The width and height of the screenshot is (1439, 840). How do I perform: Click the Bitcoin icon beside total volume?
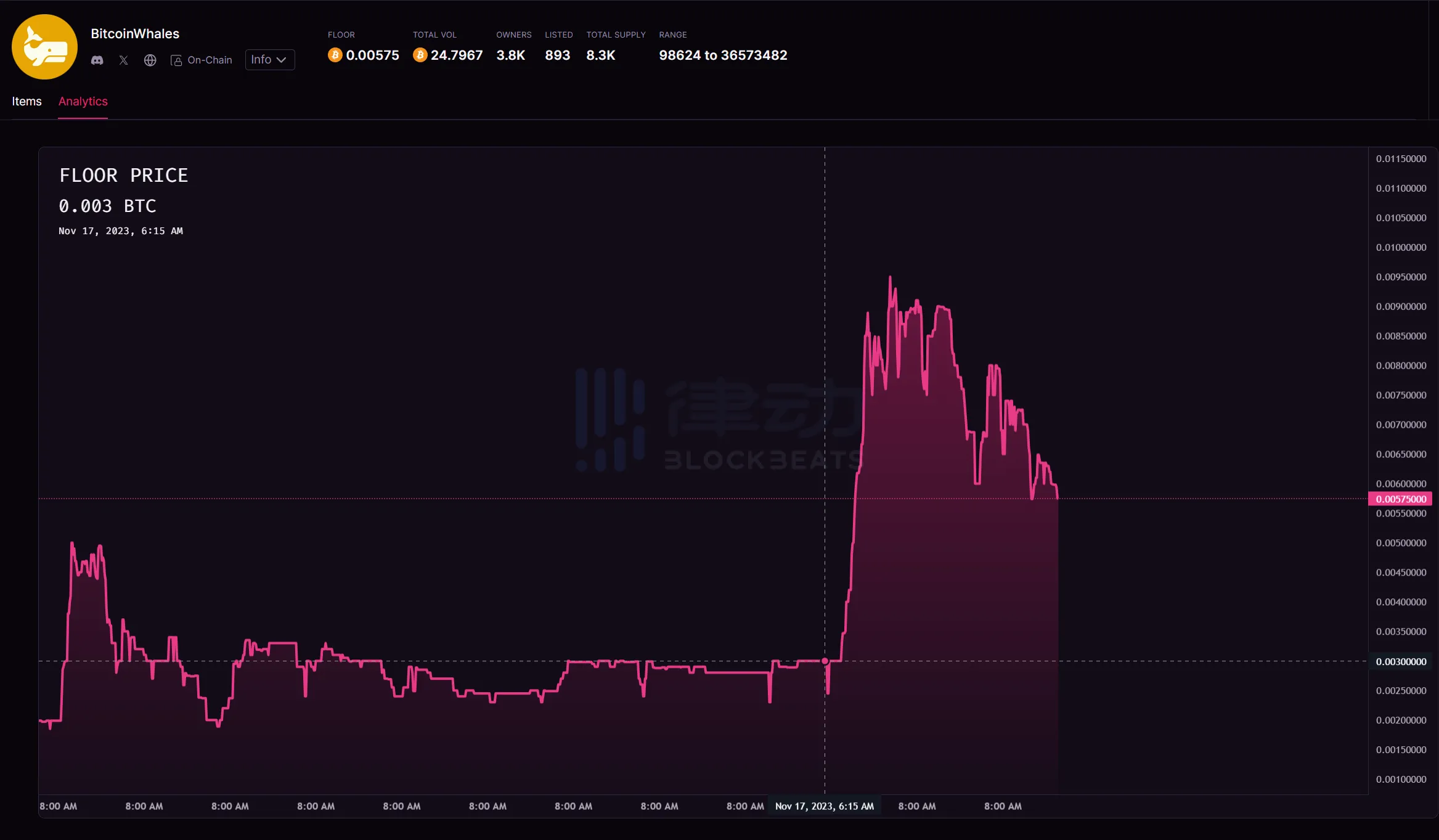point(420,55)
